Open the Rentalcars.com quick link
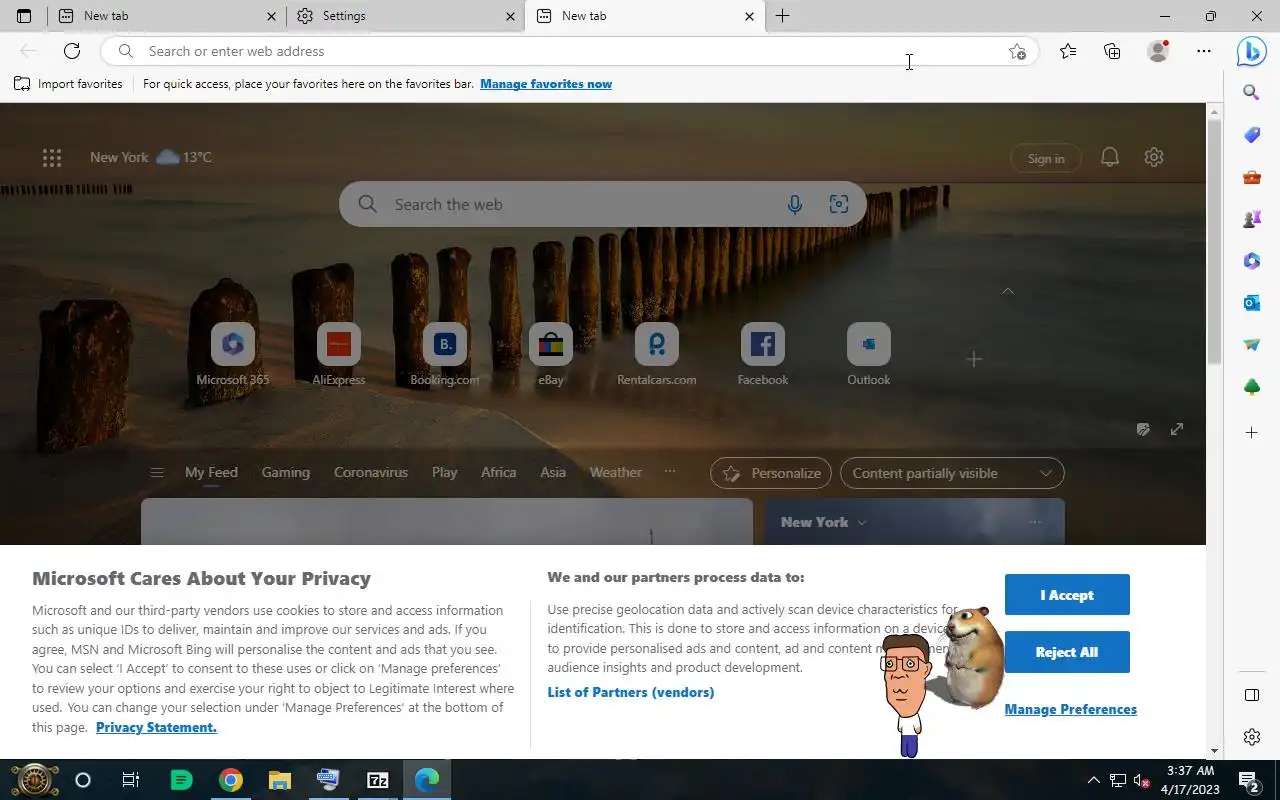 tap(656, 355)
